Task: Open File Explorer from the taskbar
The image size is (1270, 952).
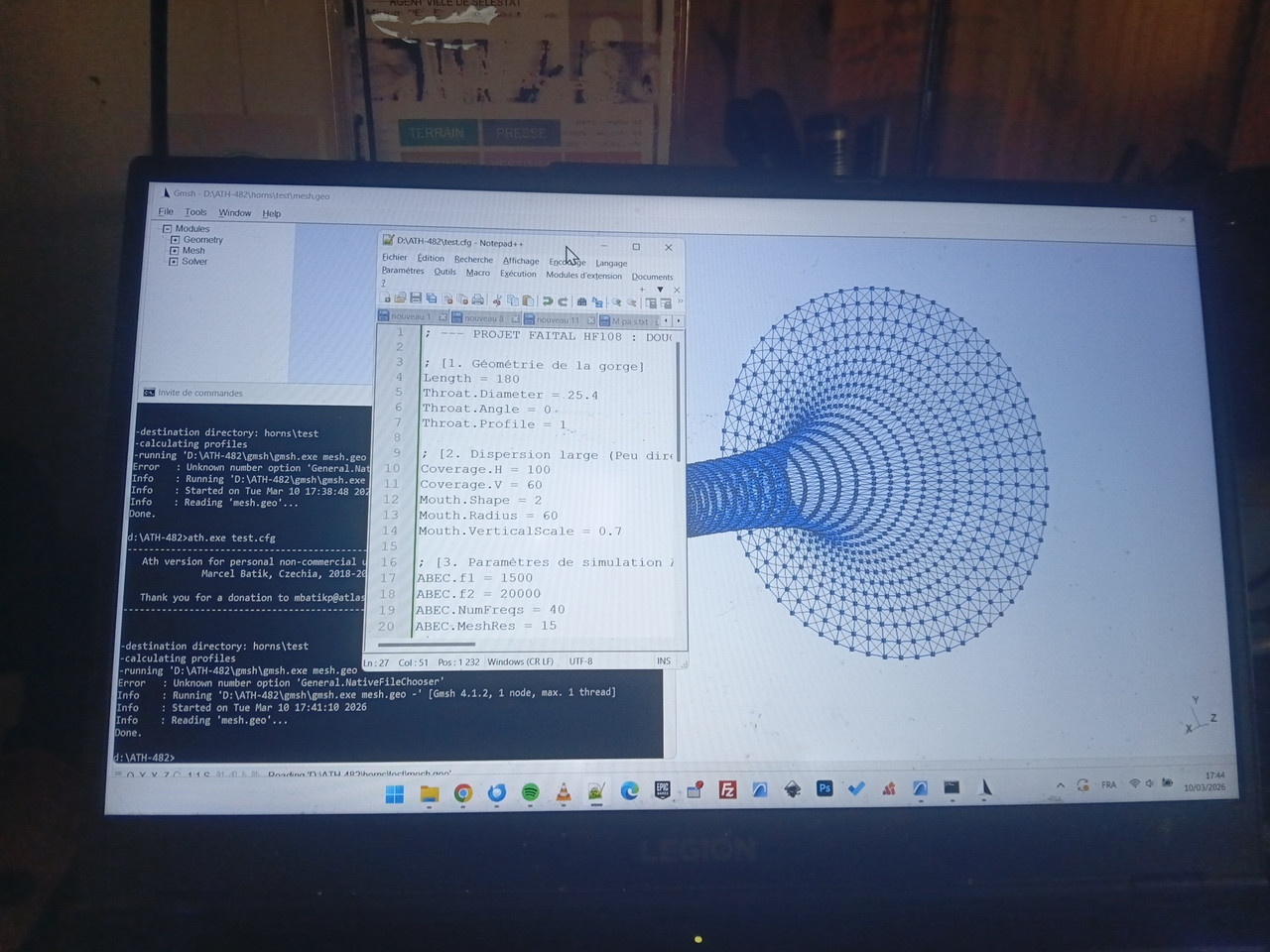Action: coord(429,793)
